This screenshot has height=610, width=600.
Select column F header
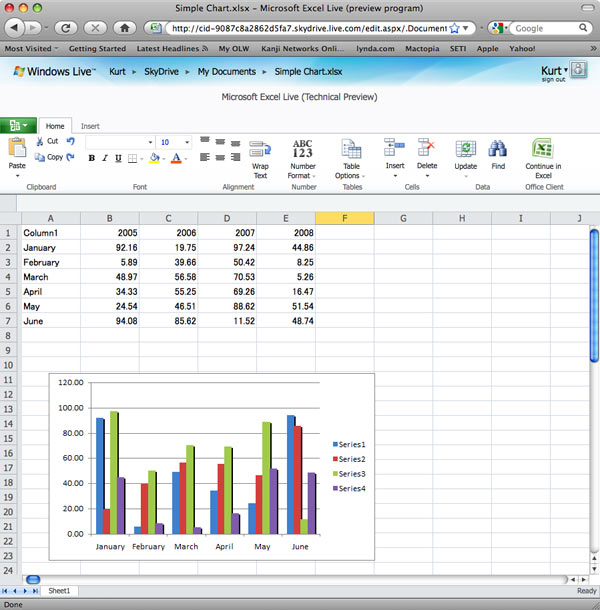[x=344, y=217]
